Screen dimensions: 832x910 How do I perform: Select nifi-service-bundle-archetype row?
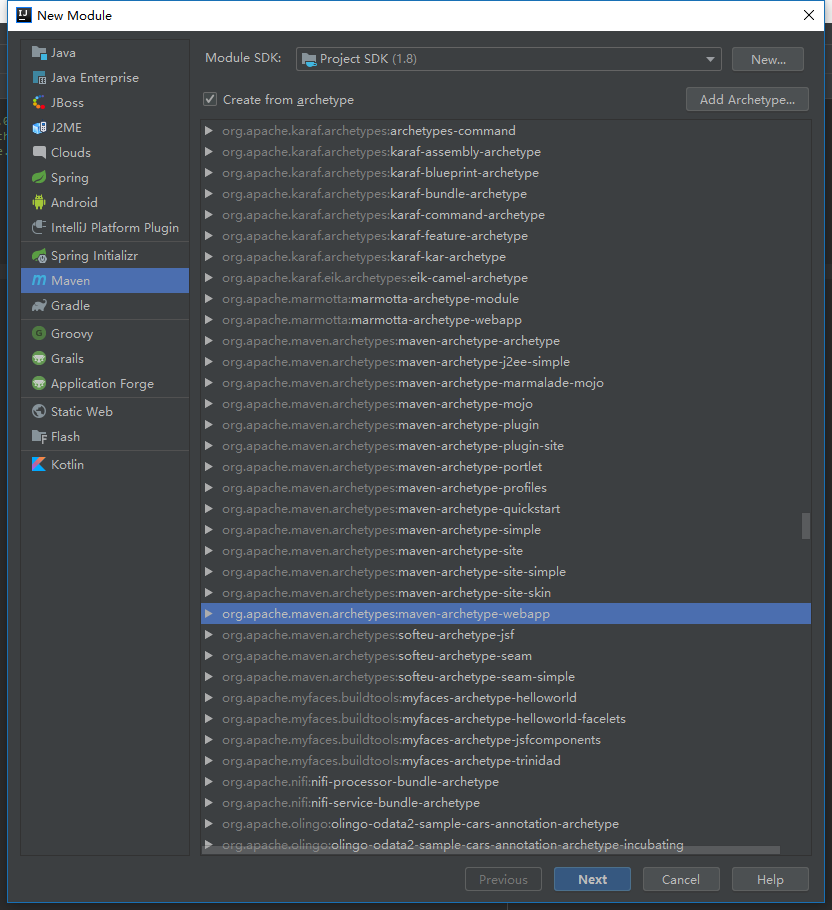click(505, 803)
